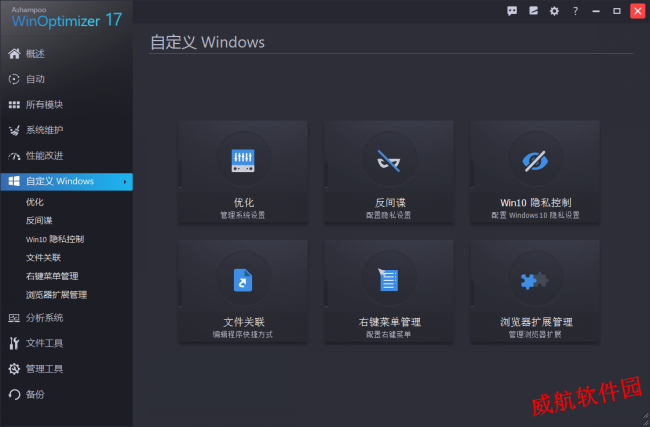Viewport: 650px width, 427px height.
Task: Open the 概述 overview home icon
Action: click(14, 53)
